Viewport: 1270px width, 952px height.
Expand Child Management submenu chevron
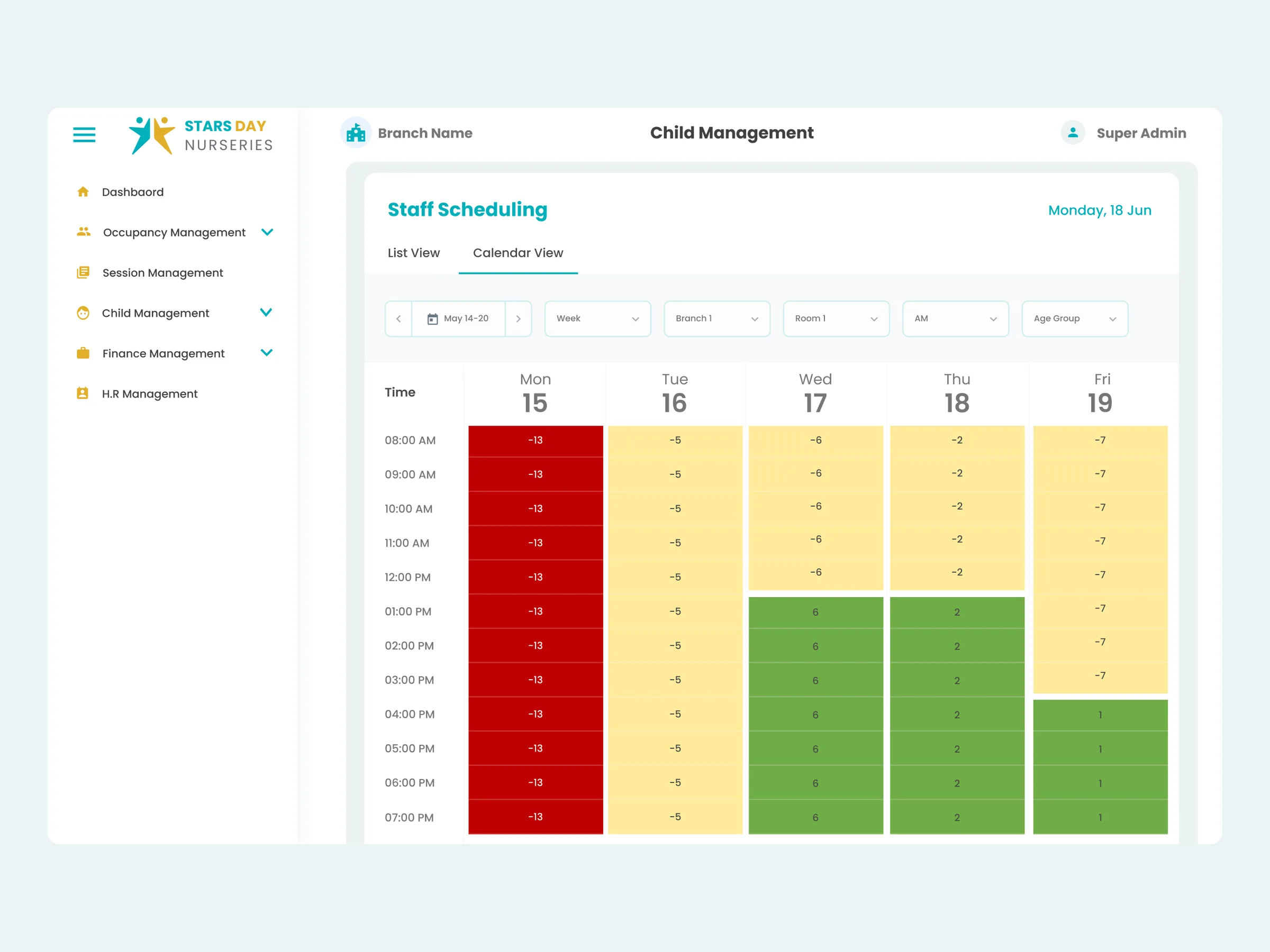click(x=266, y=312)
